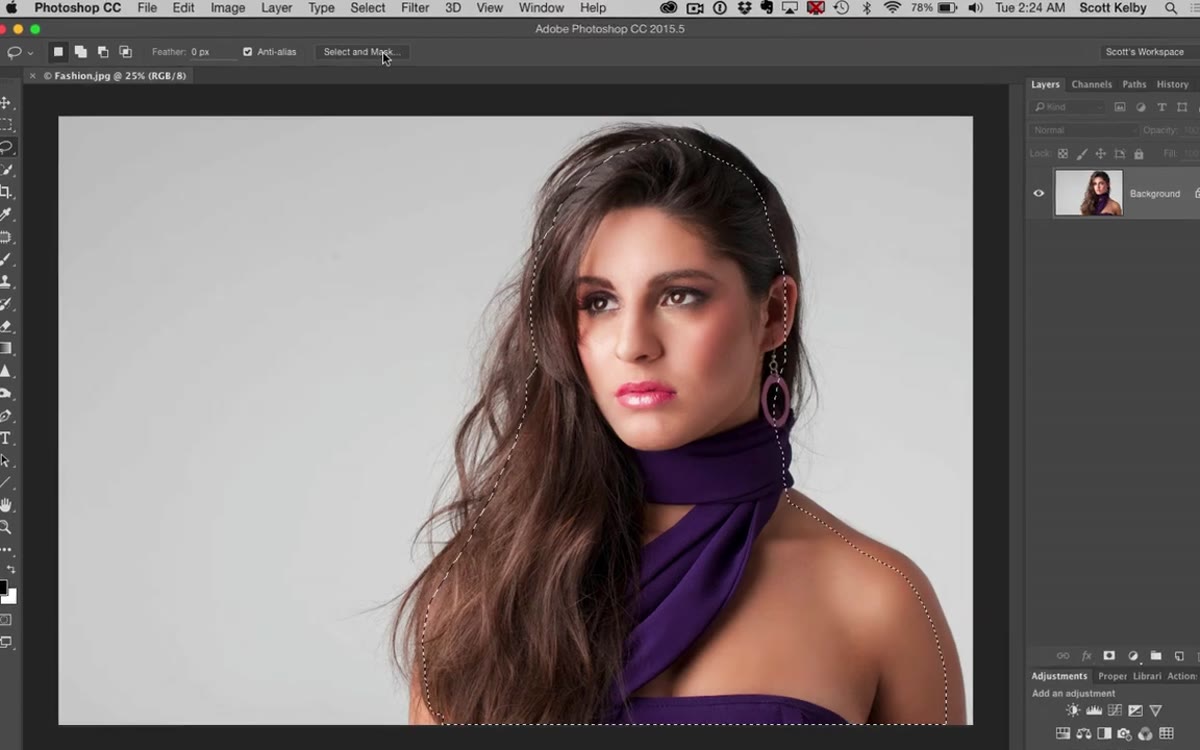
Task: Open the Normal blend mode dropdown
Action: (1083, 130)
